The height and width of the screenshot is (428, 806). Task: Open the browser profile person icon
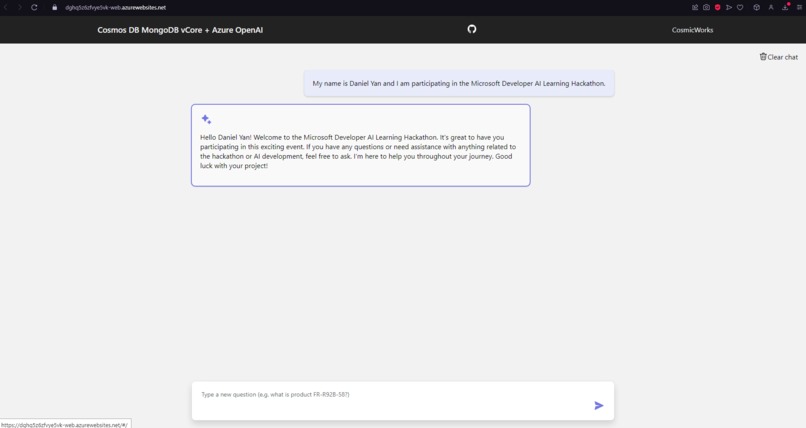(771, 7)
